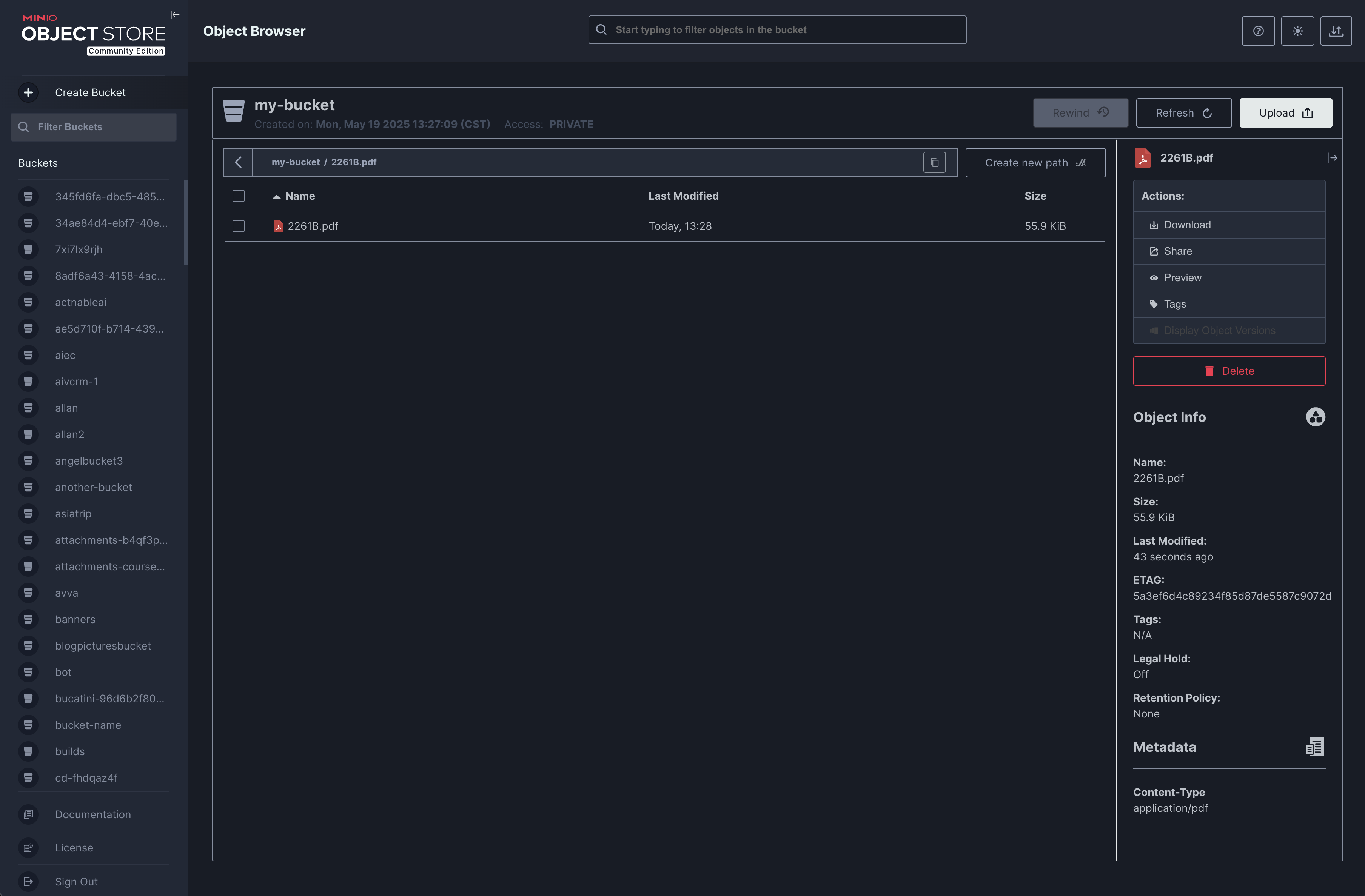Choose Share in the Actions list
The image size is (1365, 896).
tap(1177, 251)
